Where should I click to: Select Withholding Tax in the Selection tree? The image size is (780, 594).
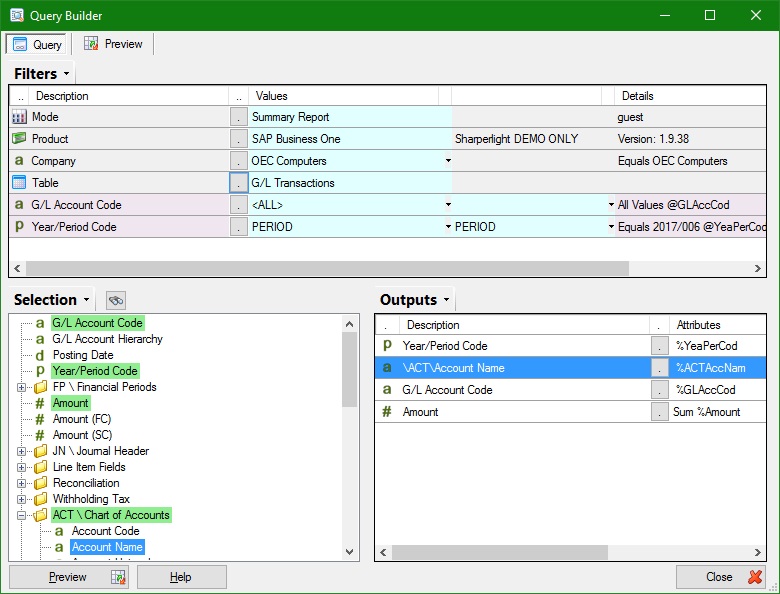pos(91,499)
